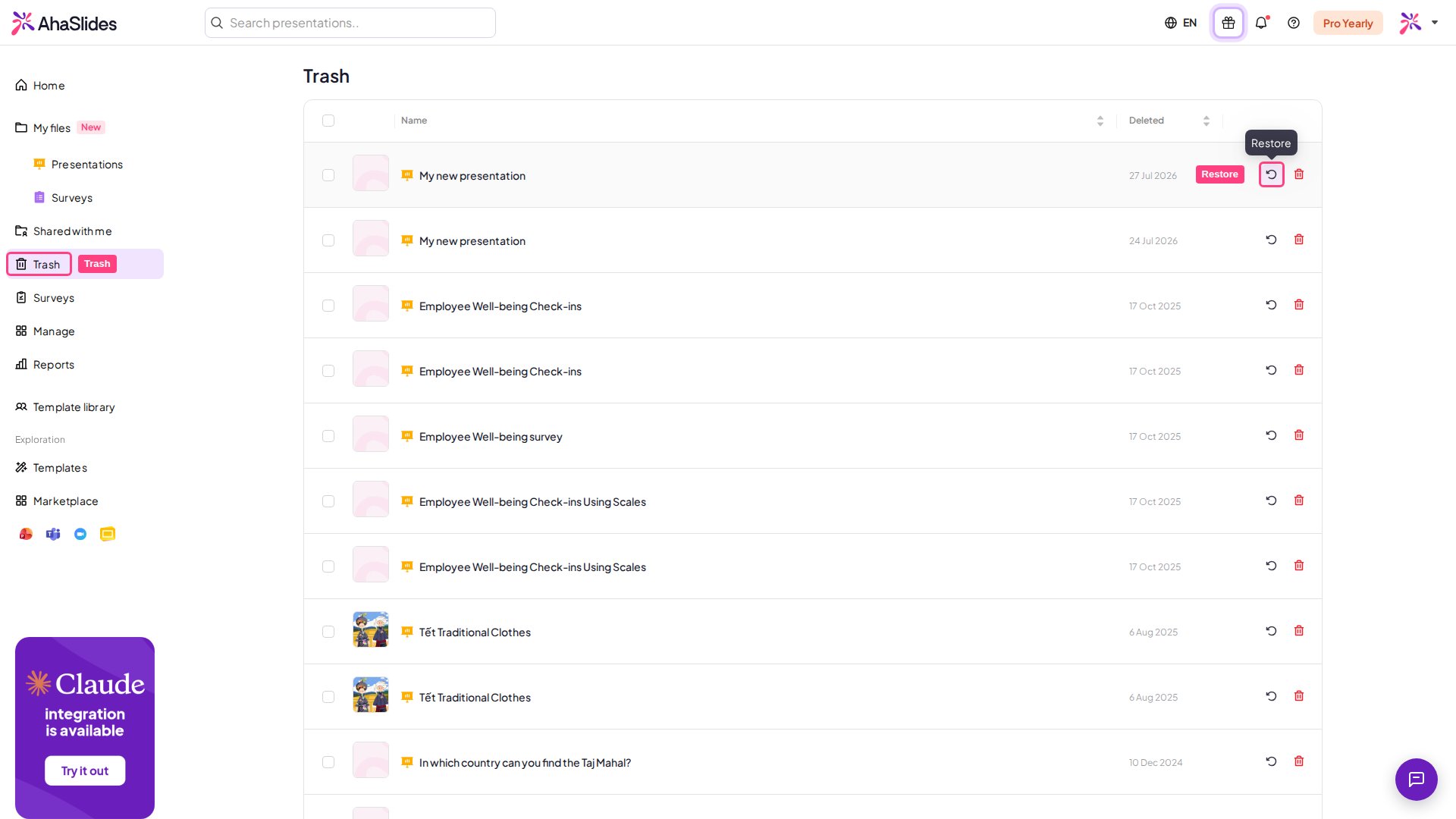Permanently delete 'My new presentation' from 27 Jul 2026
This screenshot has width=1456, height=819.
pyautogui.click(x=1299, y=174)
